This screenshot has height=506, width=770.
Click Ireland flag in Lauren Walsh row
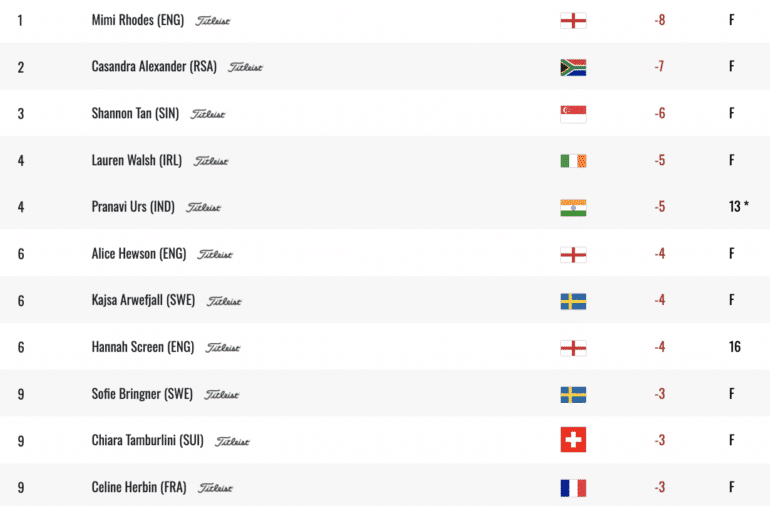point(573,160)
